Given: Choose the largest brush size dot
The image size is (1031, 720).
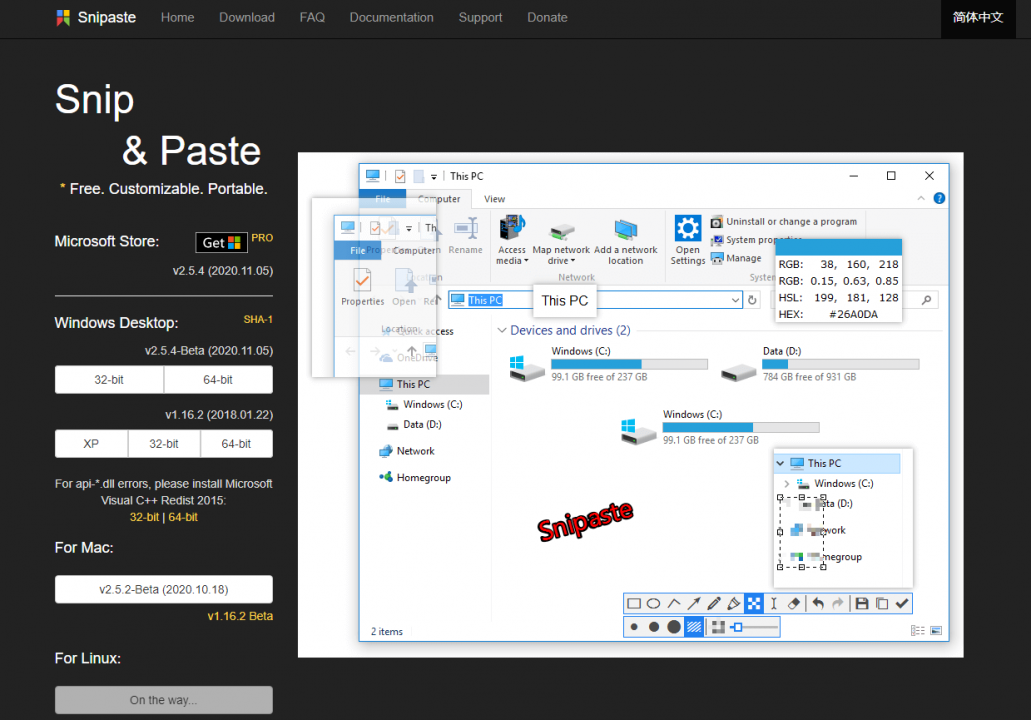Looking at the screenshot, I should (x=674, y=627).
